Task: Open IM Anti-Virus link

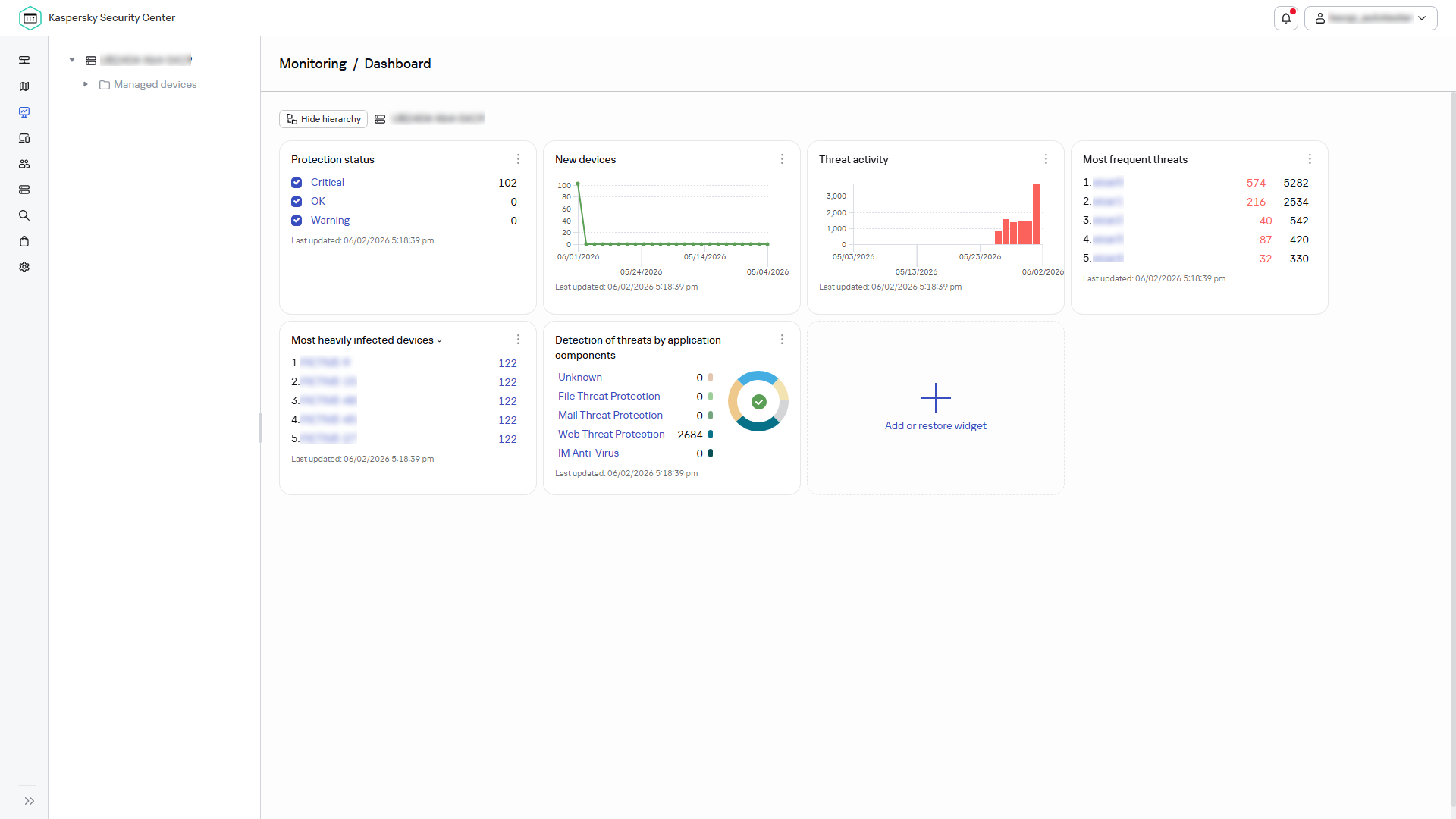Action: (x=588, y=453)
